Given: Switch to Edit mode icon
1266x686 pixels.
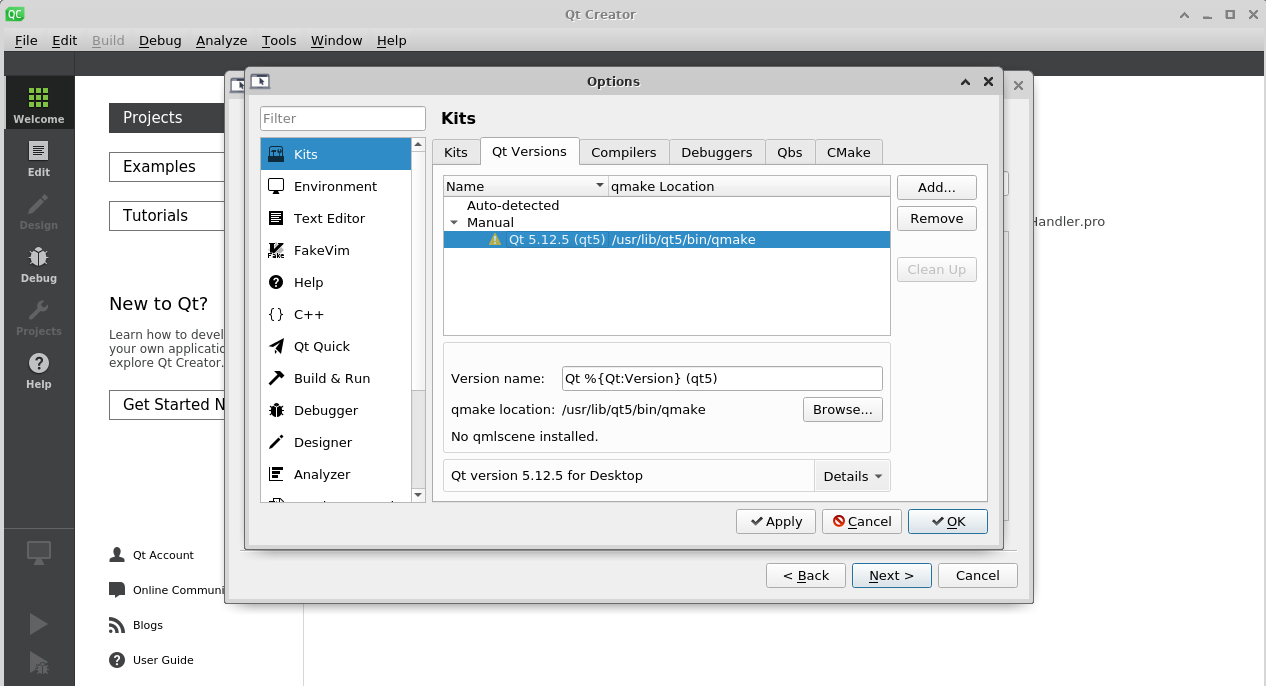Looking at the screenshot, I should pyautogui.click(x=38, y=151).
